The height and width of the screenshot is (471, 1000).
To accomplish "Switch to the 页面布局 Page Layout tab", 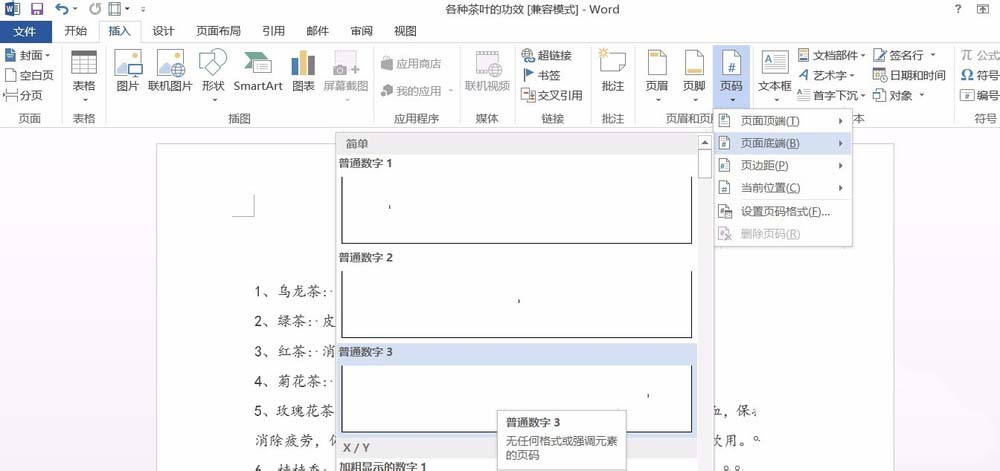I will (218, 31).
